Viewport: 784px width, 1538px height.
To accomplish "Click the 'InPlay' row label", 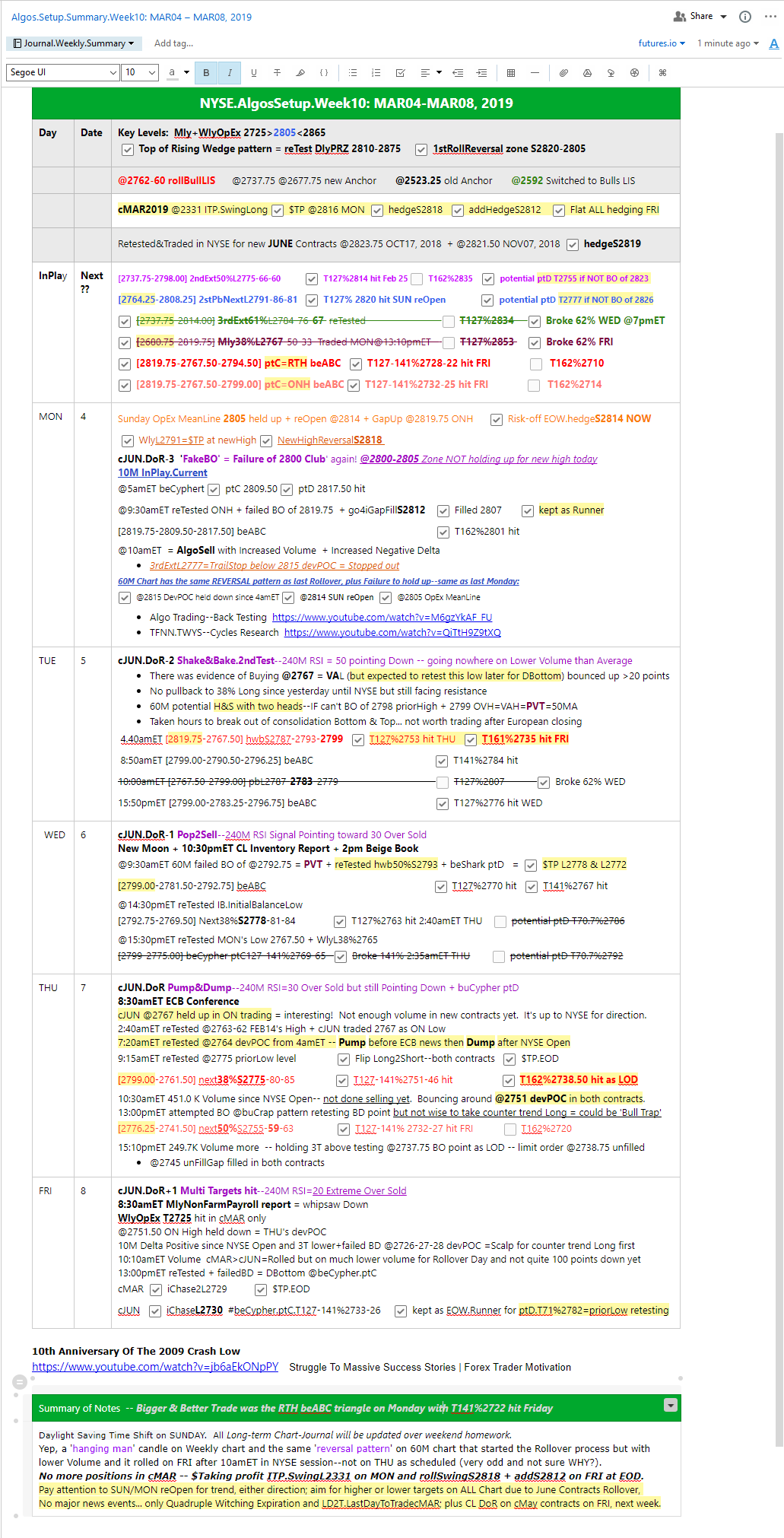I will 53,275.
